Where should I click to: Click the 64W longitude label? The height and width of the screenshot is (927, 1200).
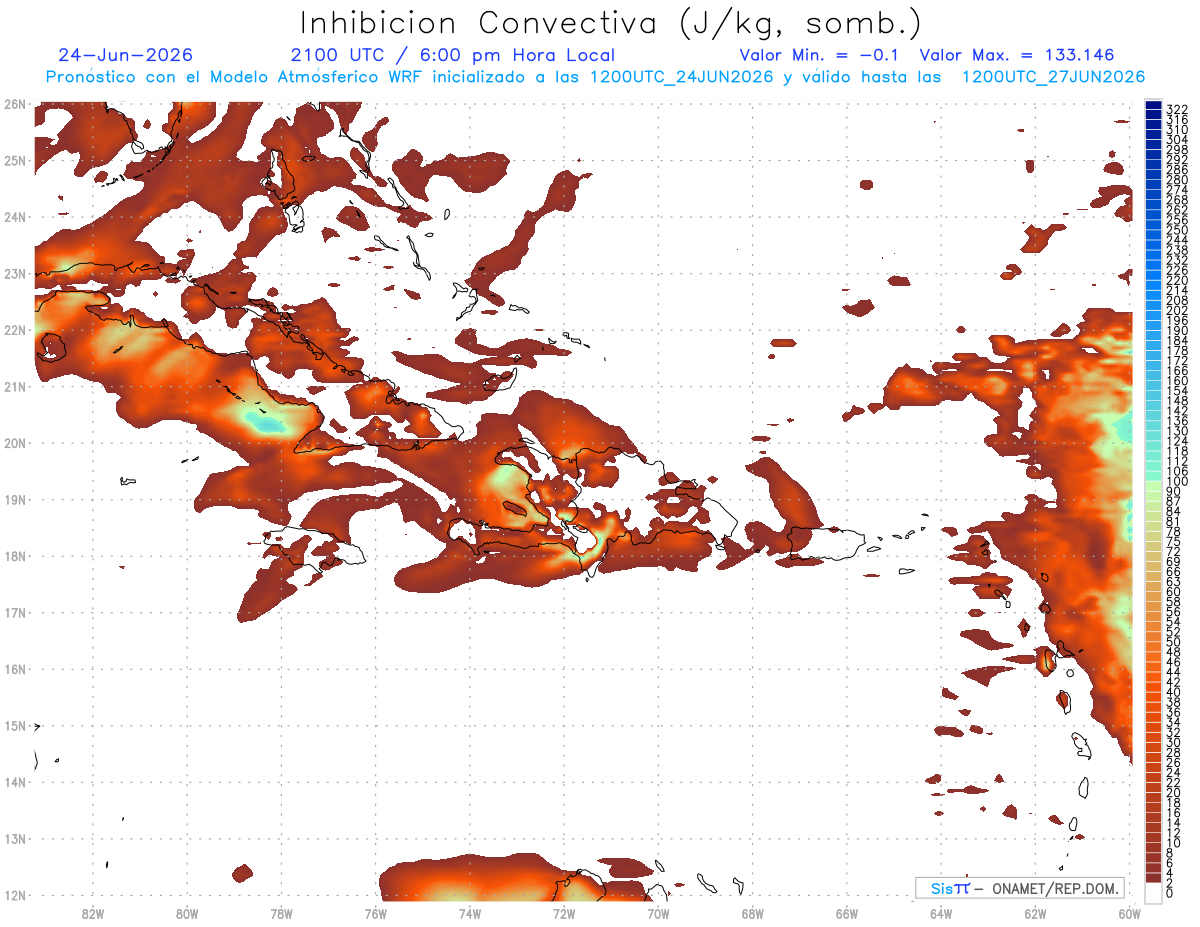941,914
